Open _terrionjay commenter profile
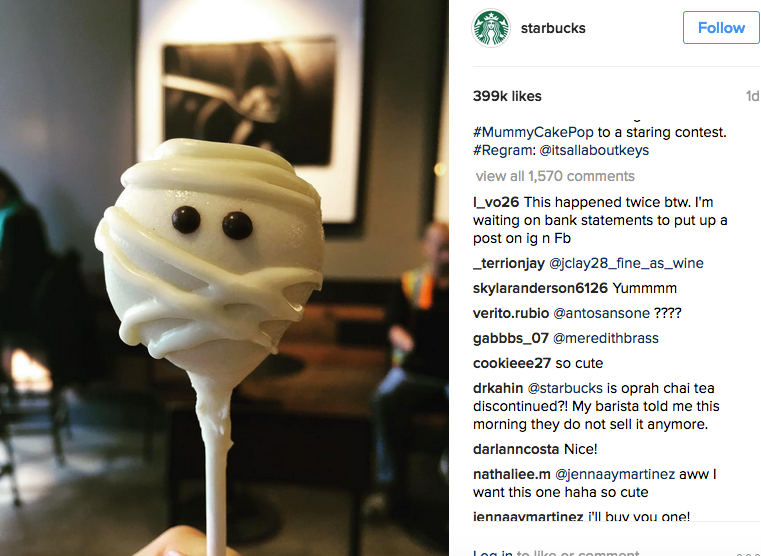Image resolution: width=761 pixels, height=556 pixels. point(509,263)
